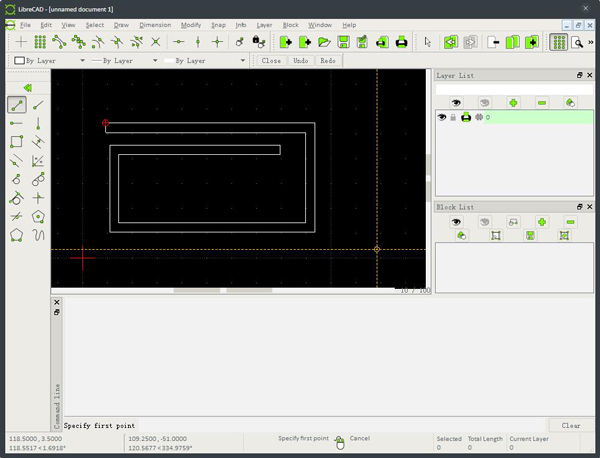Toggle visibility of layer 0
Viewport: 600px width, 458px height.
click(x=442, y=117)
